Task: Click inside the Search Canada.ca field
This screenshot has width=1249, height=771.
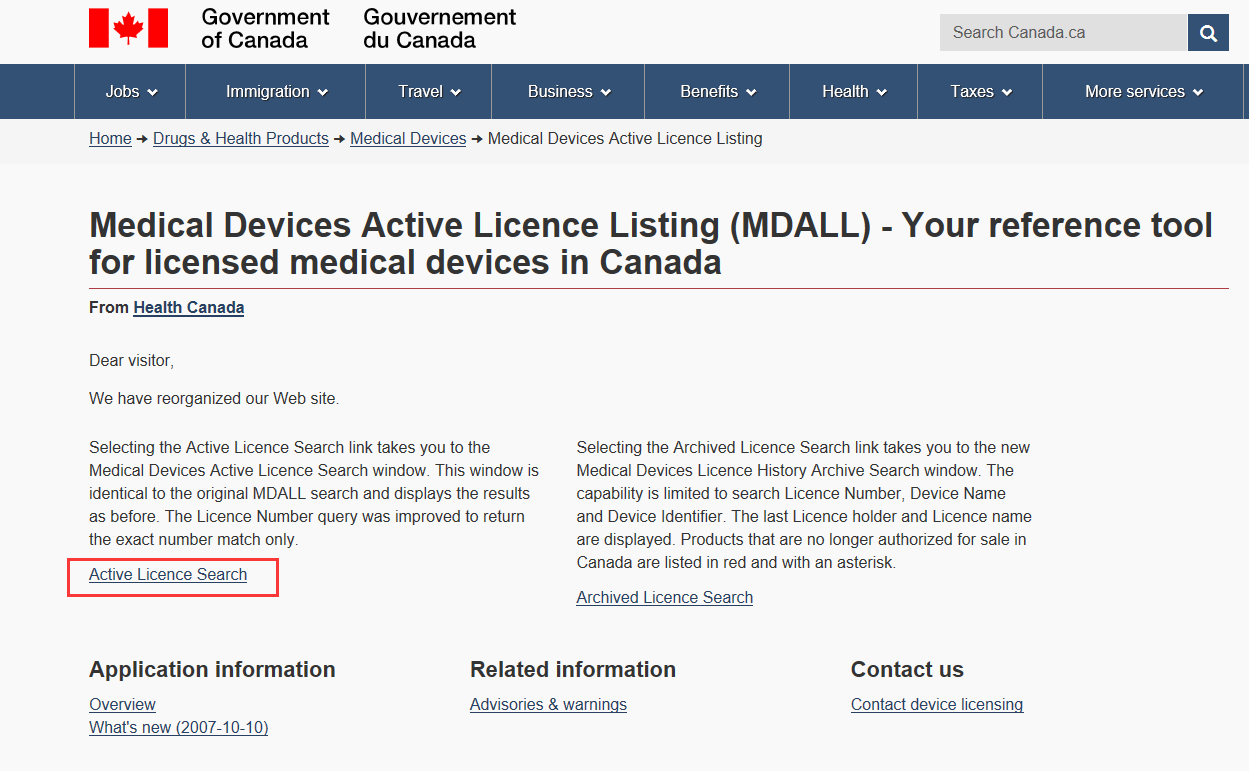Action: click(1062, 33)
